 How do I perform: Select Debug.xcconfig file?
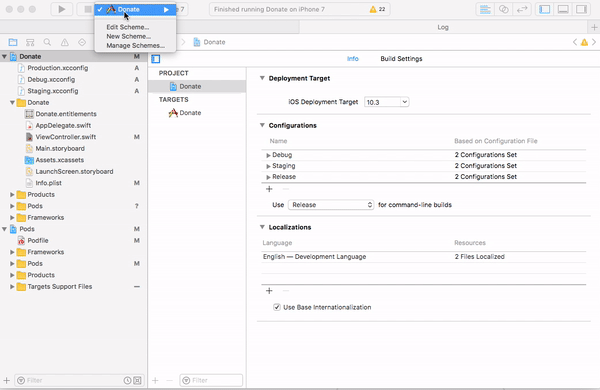point(51,79)
